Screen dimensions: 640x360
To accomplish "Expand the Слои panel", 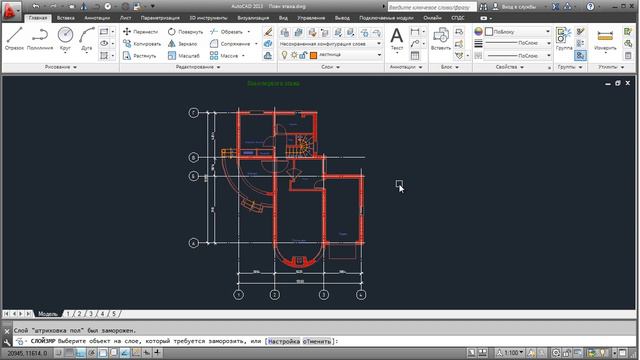I will pyautogui.click(x=330, y=67).
